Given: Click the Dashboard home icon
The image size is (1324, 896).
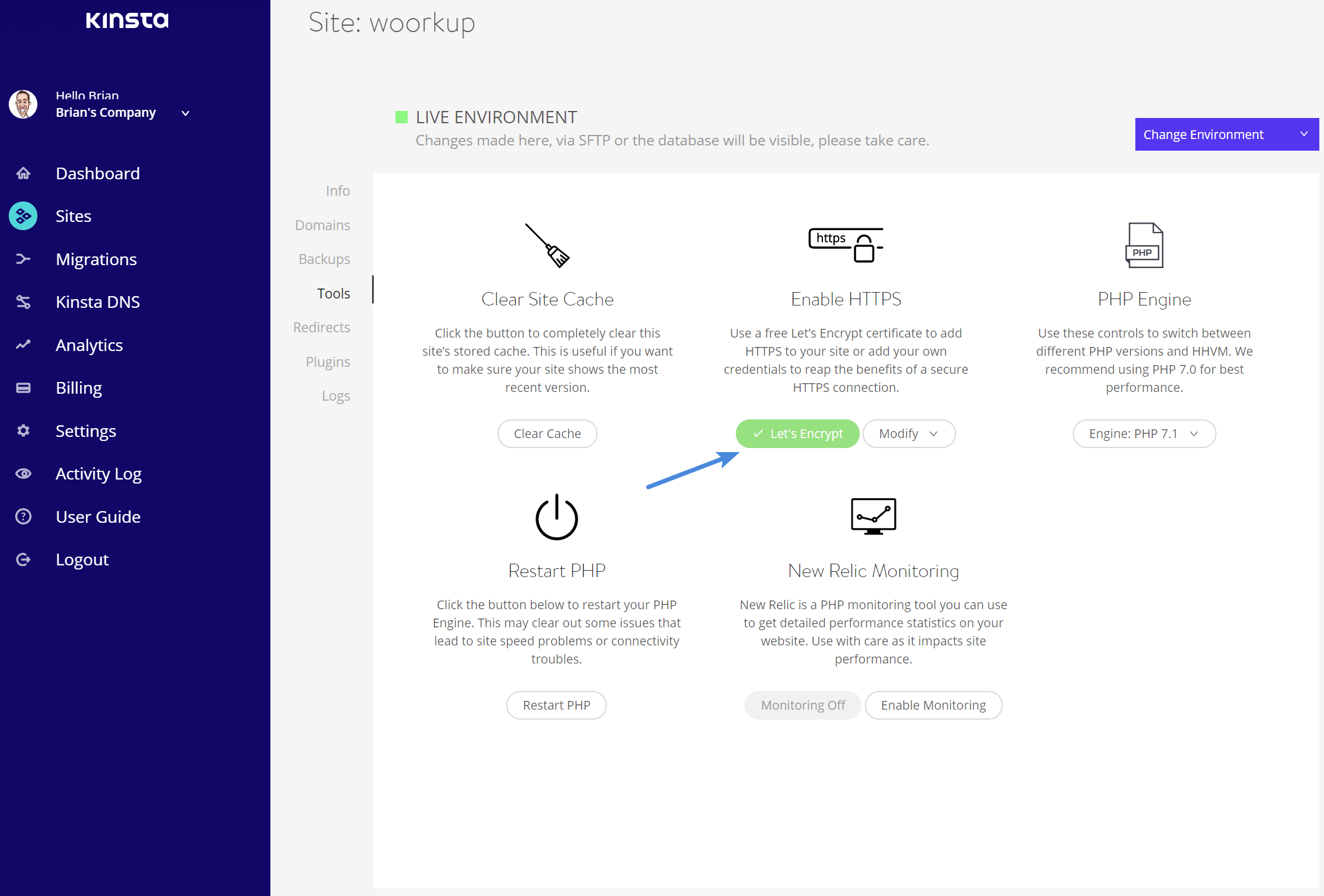Looking at the screenshot, I should 23,173.
